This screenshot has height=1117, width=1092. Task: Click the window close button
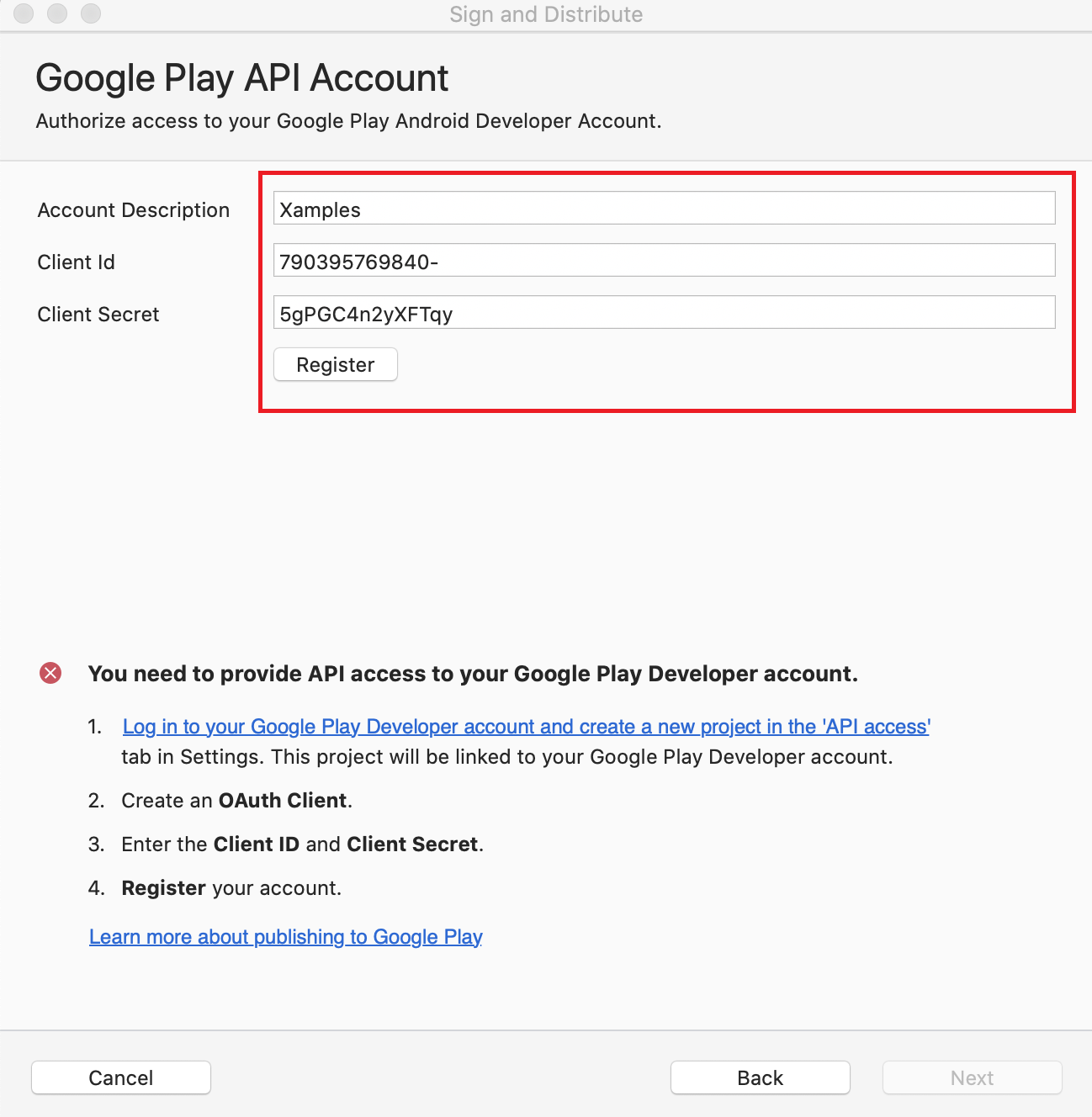point(24,13)
